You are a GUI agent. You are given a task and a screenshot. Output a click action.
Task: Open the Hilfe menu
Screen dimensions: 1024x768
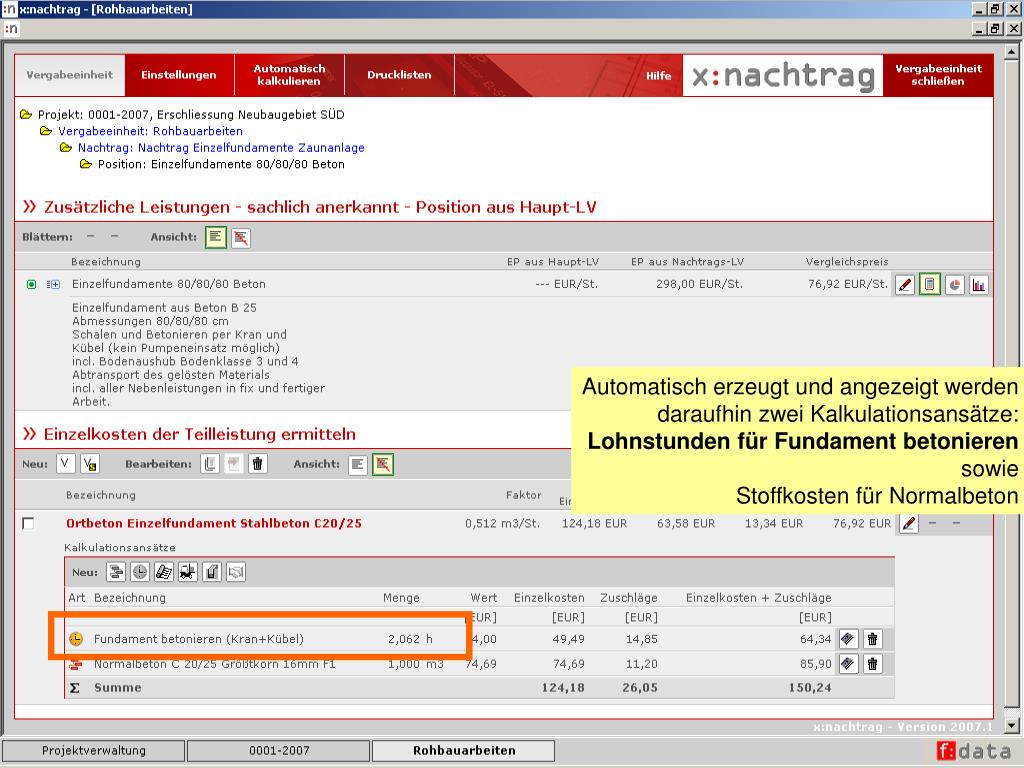pos(658,76)
